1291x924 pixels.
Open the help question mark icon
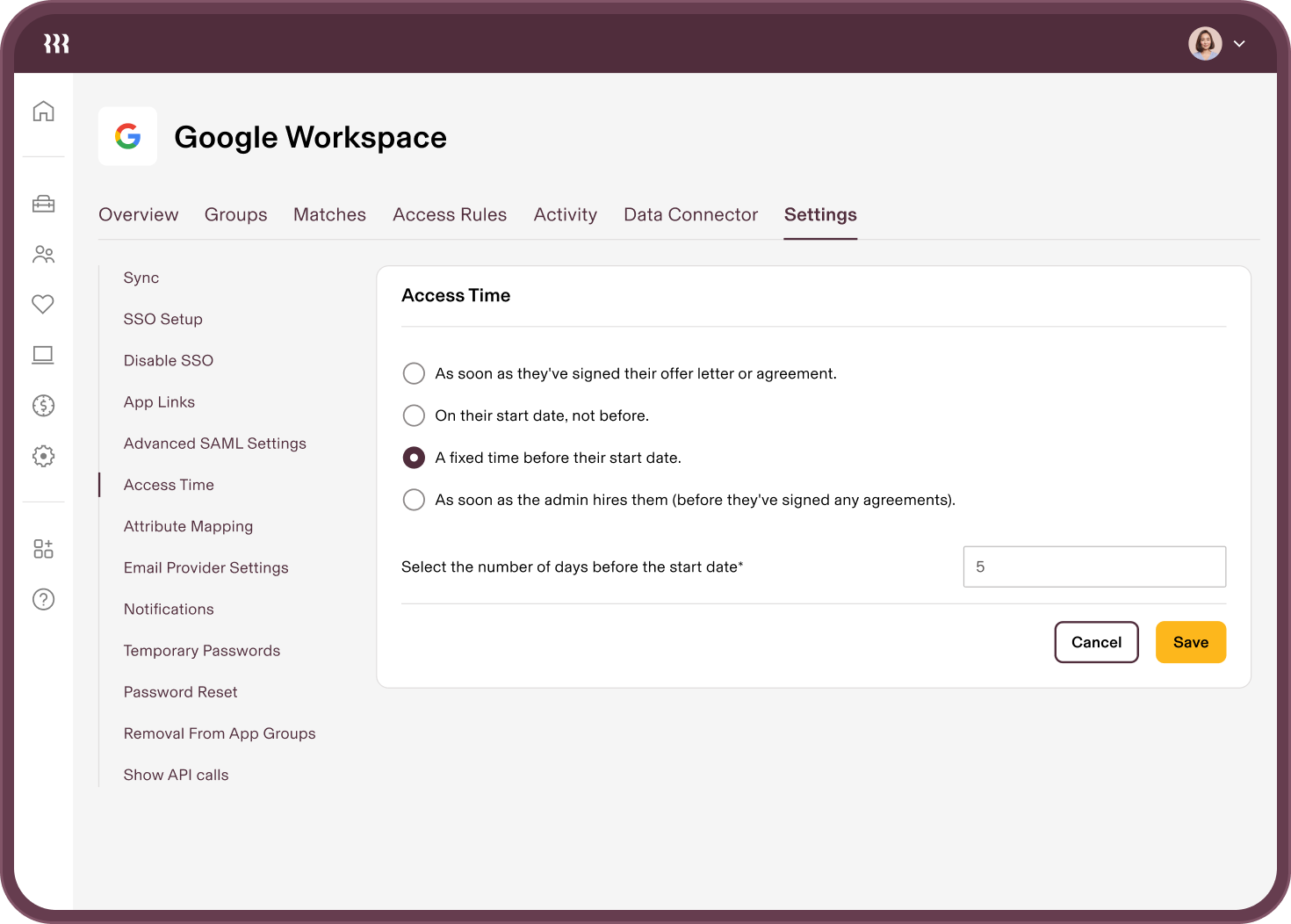(43, 599)
